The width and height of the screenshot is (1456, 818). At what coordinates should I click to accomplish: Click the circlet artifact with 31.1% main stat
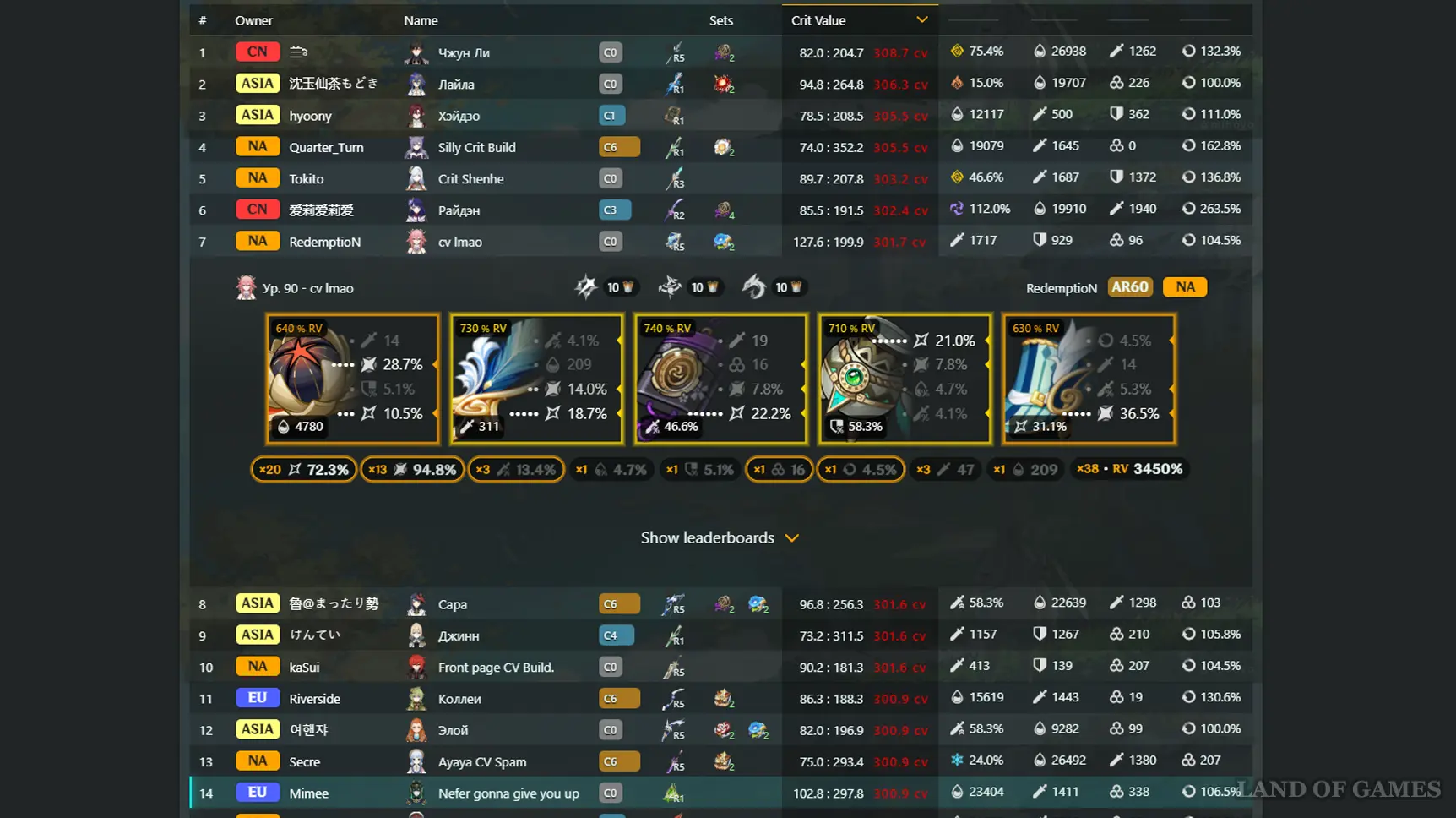point(1089,379)
